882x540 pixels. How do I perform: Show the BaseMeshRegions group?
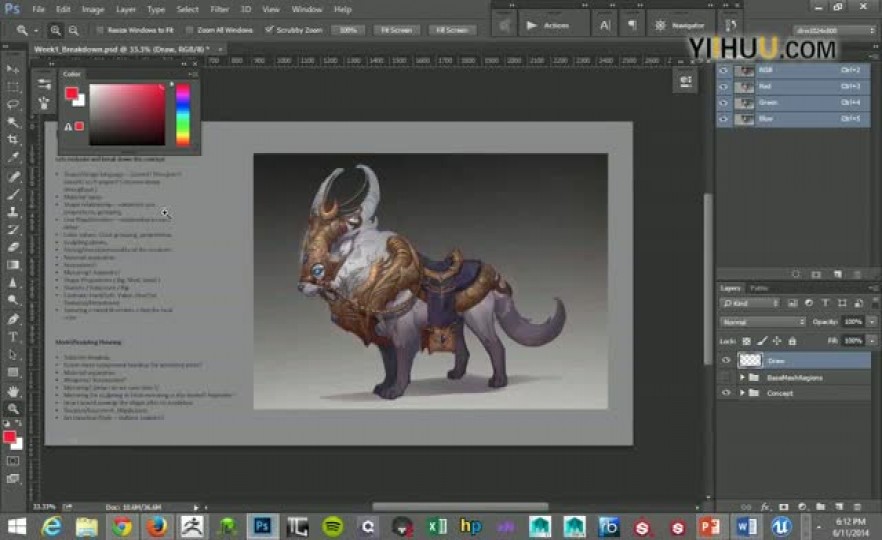point(726,377)
